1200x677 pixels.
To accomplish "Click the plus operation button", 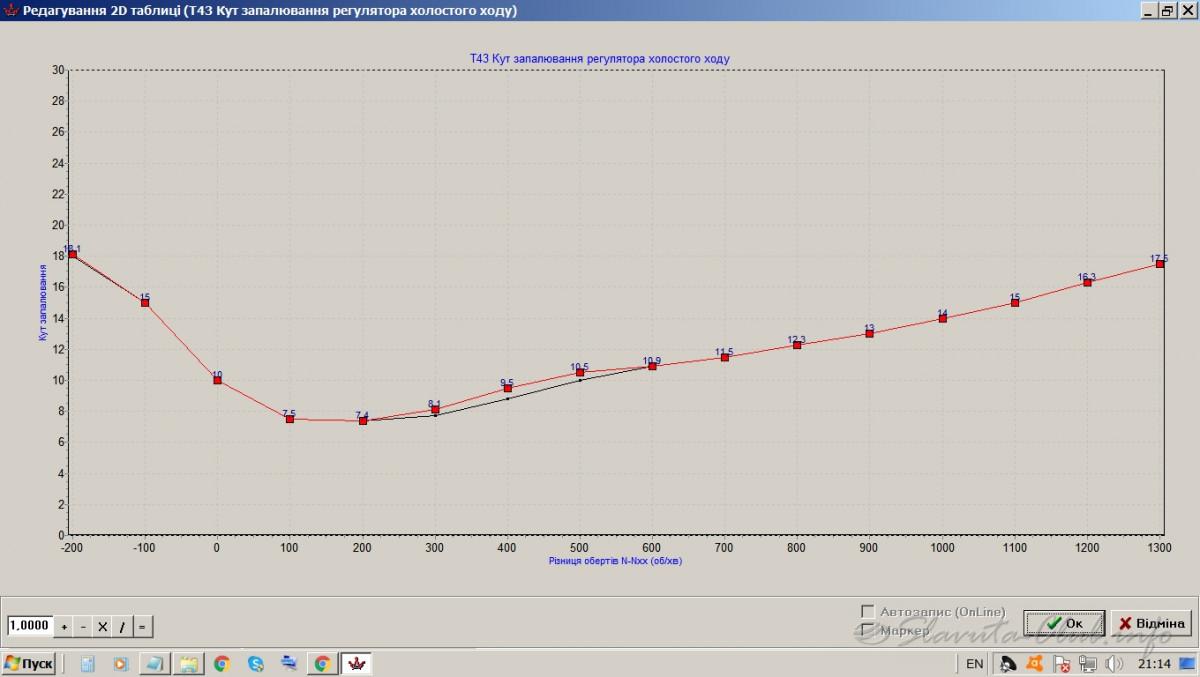I will [64, 627].
